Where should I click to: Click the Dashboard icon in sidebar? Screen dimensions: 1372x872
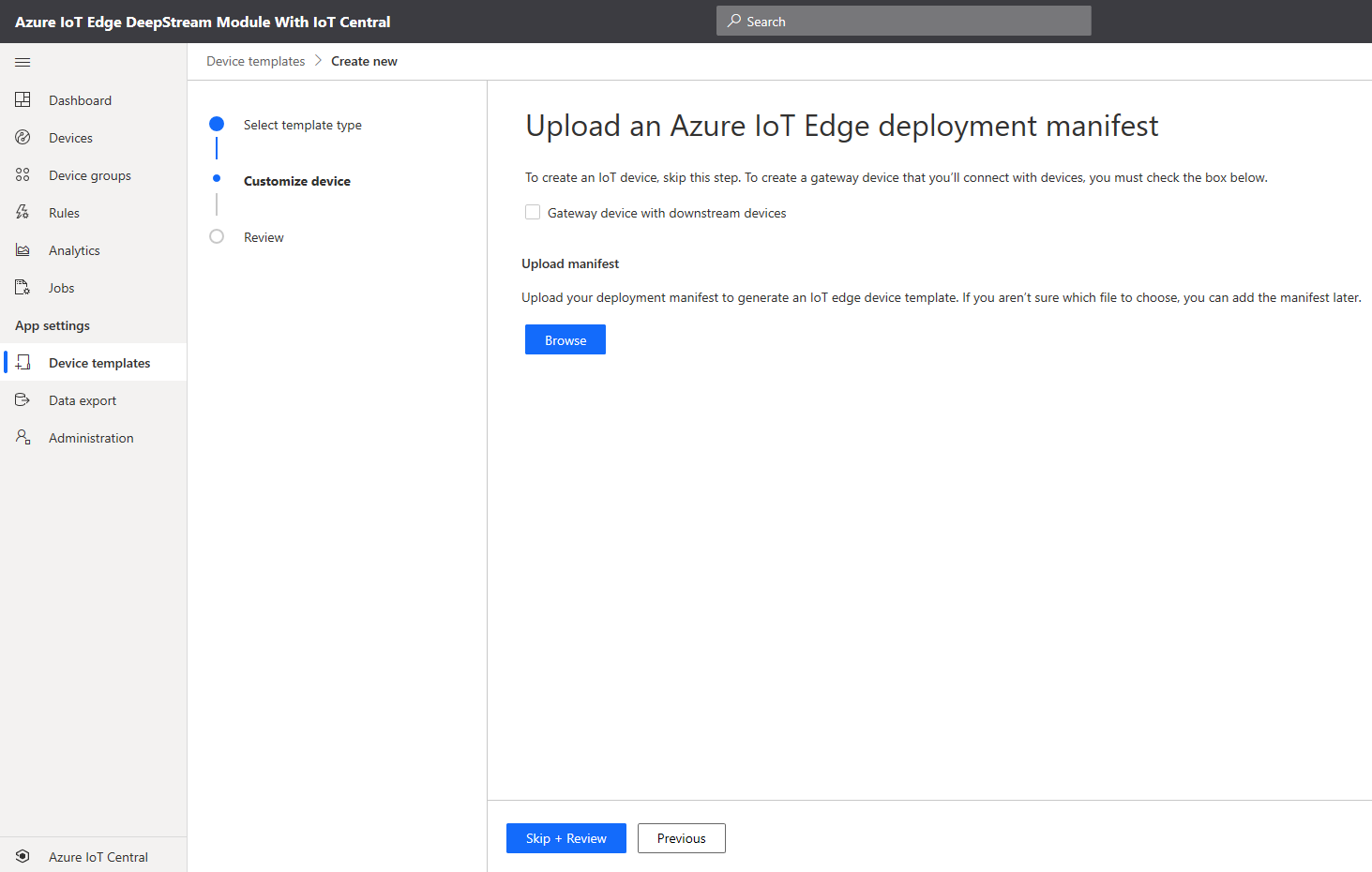click(x=23, y=99)
